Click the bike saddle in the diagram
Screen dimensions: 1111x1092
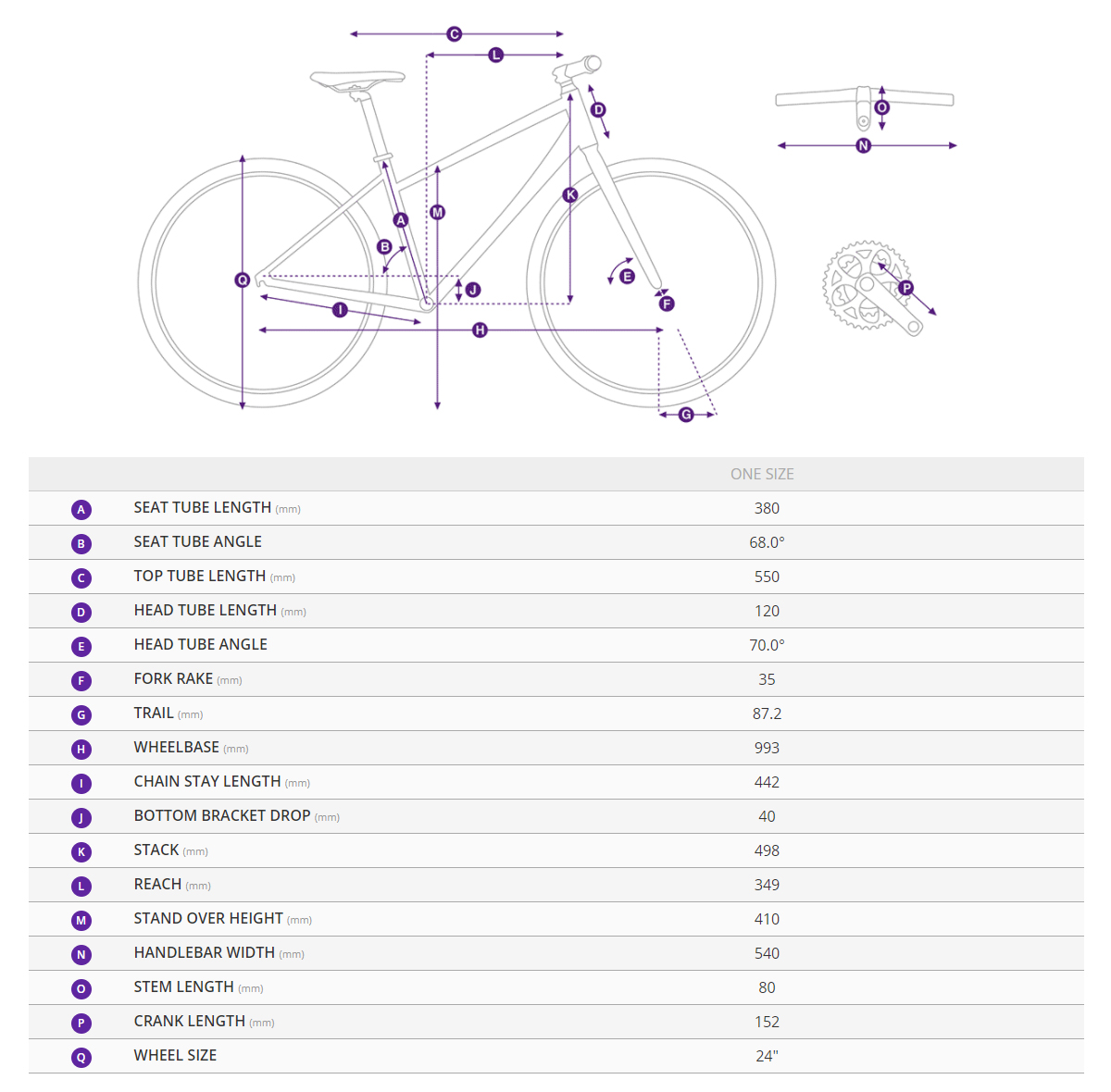pos(357,79)
